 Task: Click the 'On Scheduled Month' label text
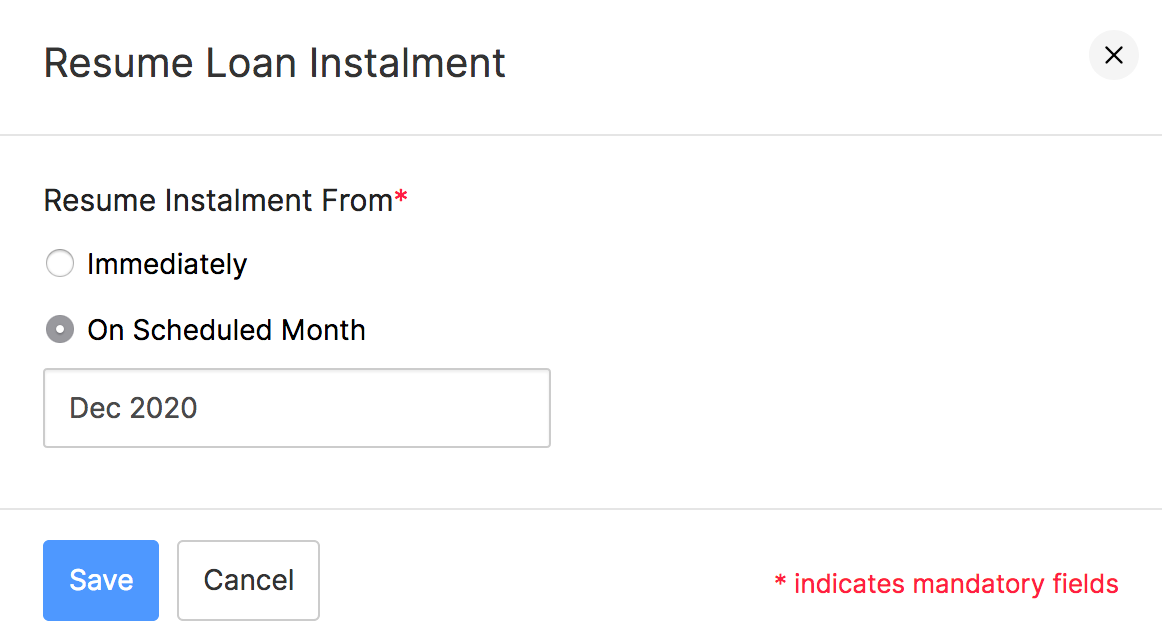tap(226, 330)
